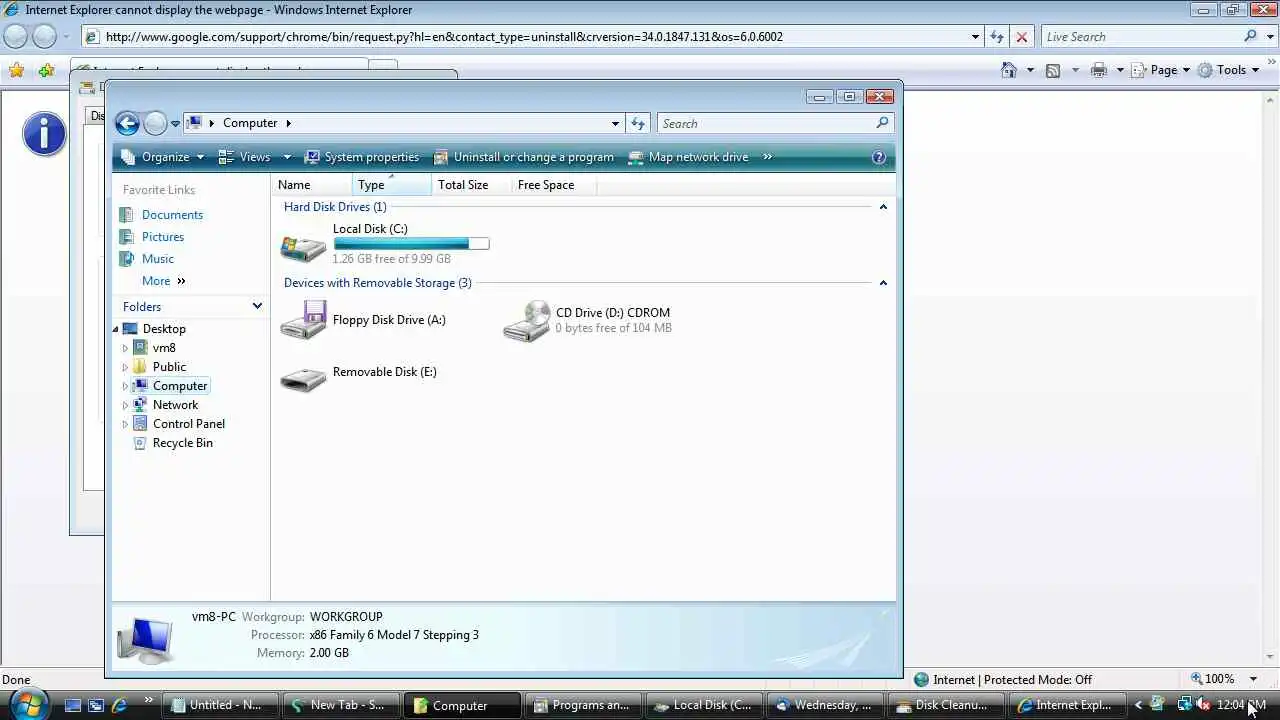The height and width of the screenshot is (720, 1280).
Task: Go back in the Computer explorer window
Action: [x=127, y=123]
